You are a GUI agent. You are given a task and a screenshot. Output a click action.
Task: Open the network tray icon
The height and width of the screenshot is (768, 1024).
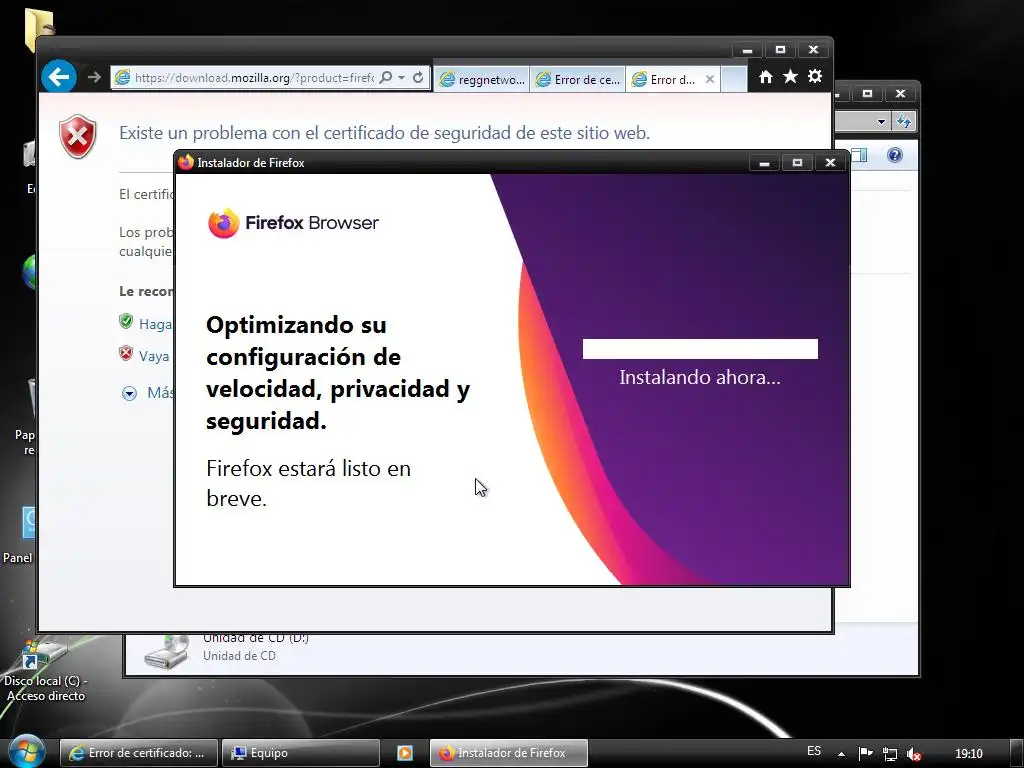click(889, 754)
